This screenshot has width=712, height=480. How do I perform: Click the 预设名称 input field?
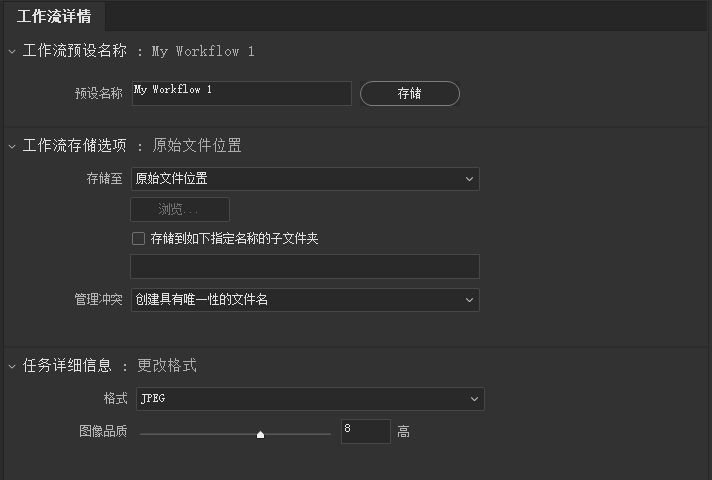(242, 93)
